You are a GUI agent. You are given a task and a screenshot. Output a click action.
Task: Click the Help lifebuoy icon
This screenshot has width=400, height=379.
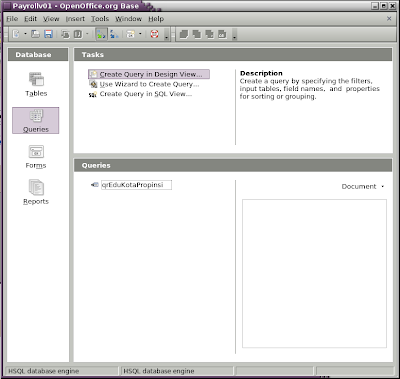(154, 34)
